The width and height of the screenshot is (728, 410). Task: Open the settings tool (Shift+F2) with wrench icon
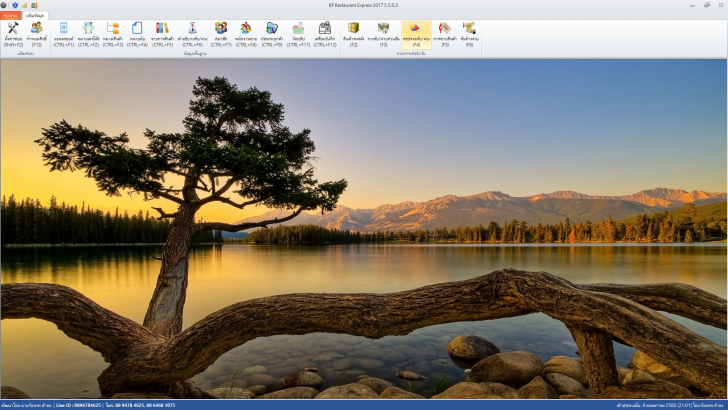(13, 35)
